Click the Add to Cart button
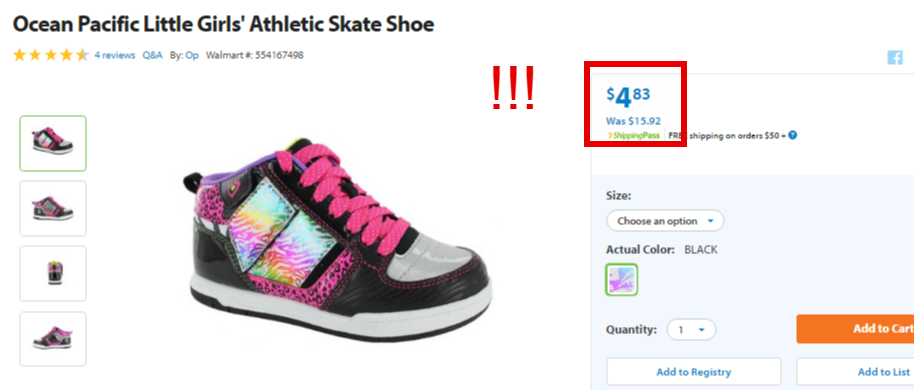 coord(855,329)
